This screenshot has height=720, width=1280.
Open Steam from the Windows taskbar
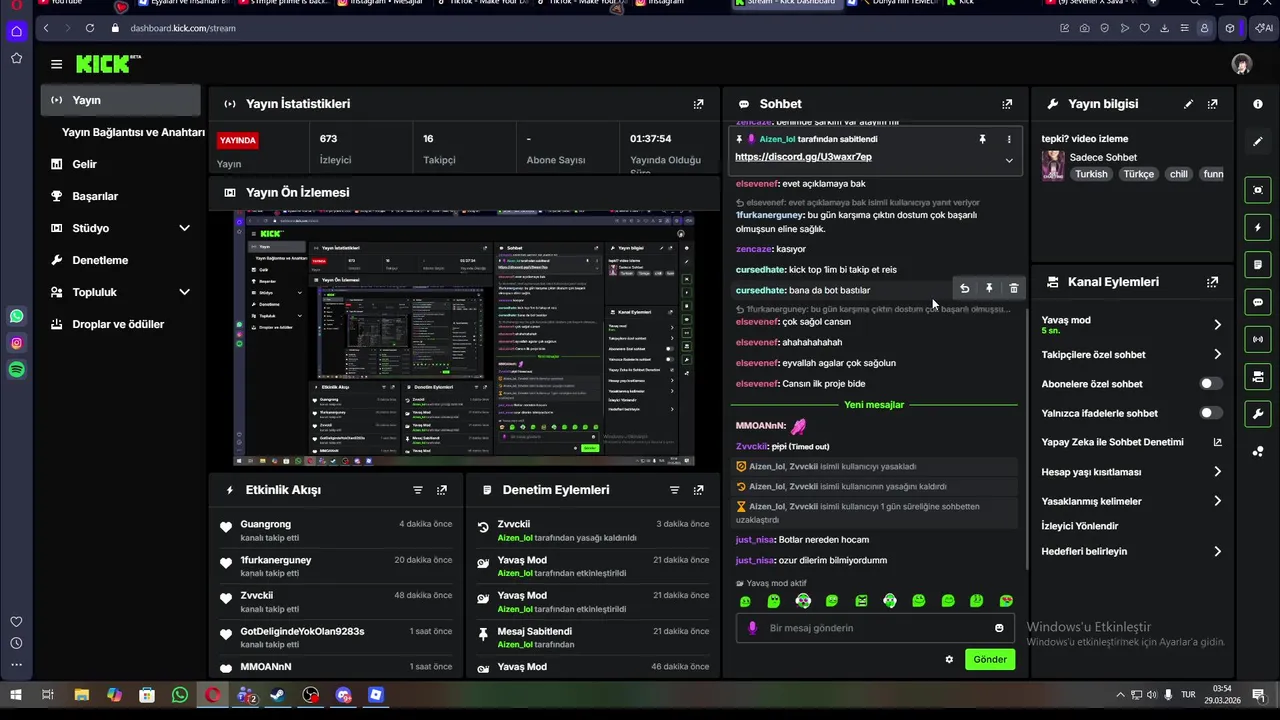pos(278,695)
